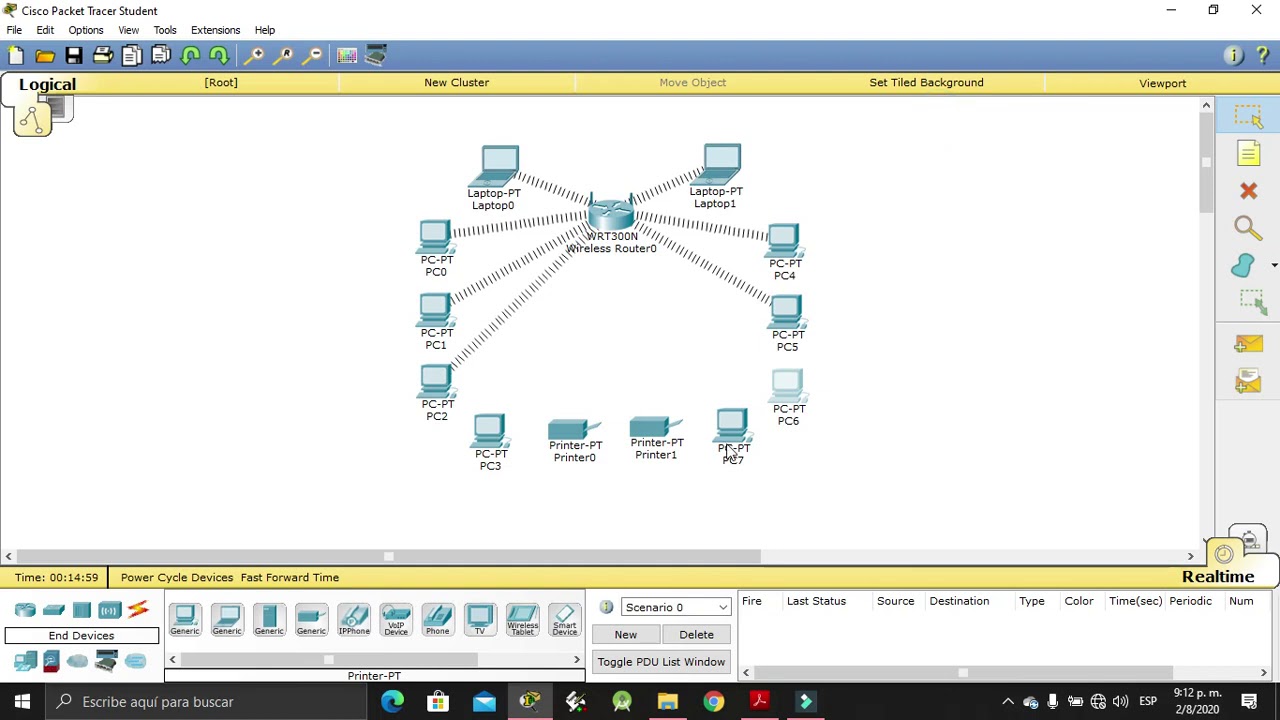Choose the Place Note tool
The width and height of the screenshot is (1280, 720).
[1248, 153]
